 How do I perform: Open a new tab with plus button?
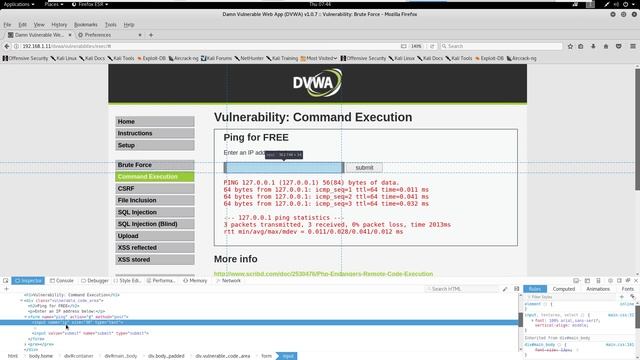151,35
